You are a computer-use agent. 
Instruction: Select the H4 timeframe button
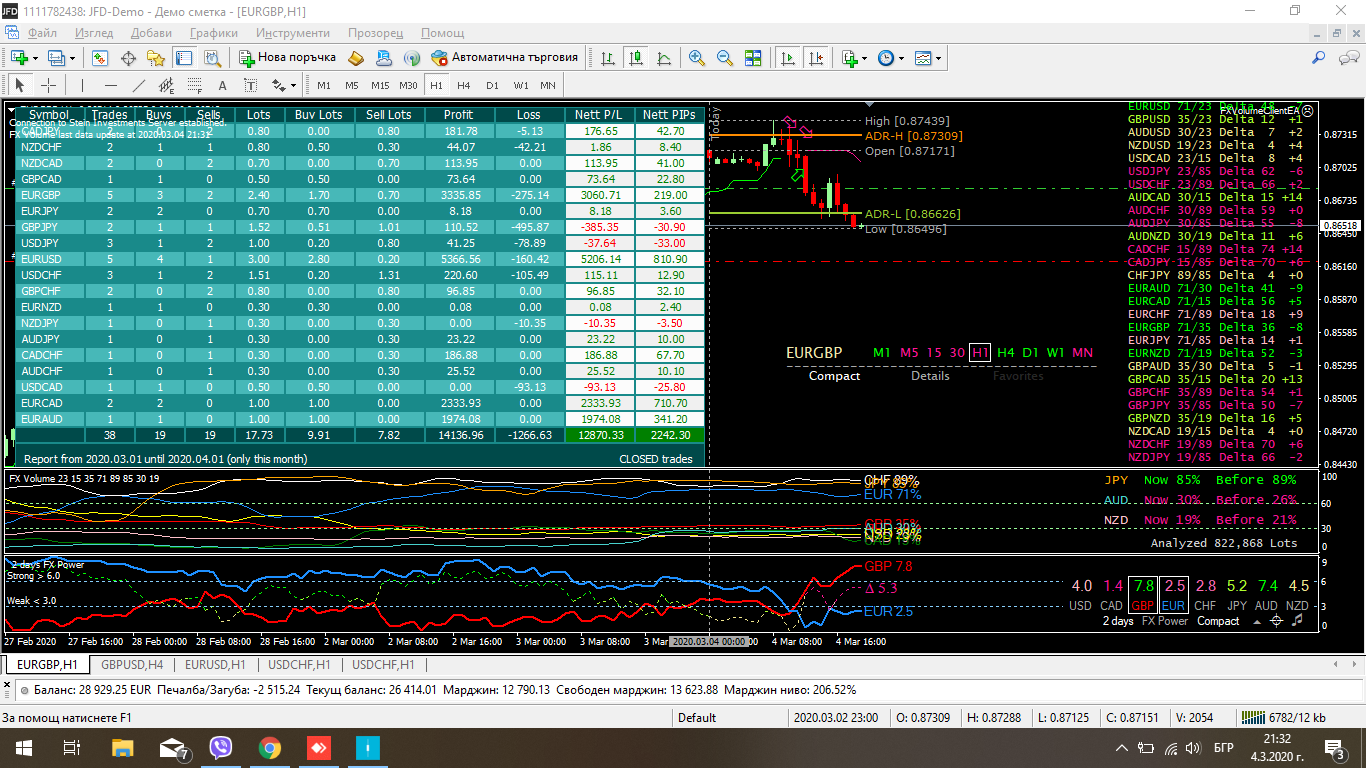point(464,85)
